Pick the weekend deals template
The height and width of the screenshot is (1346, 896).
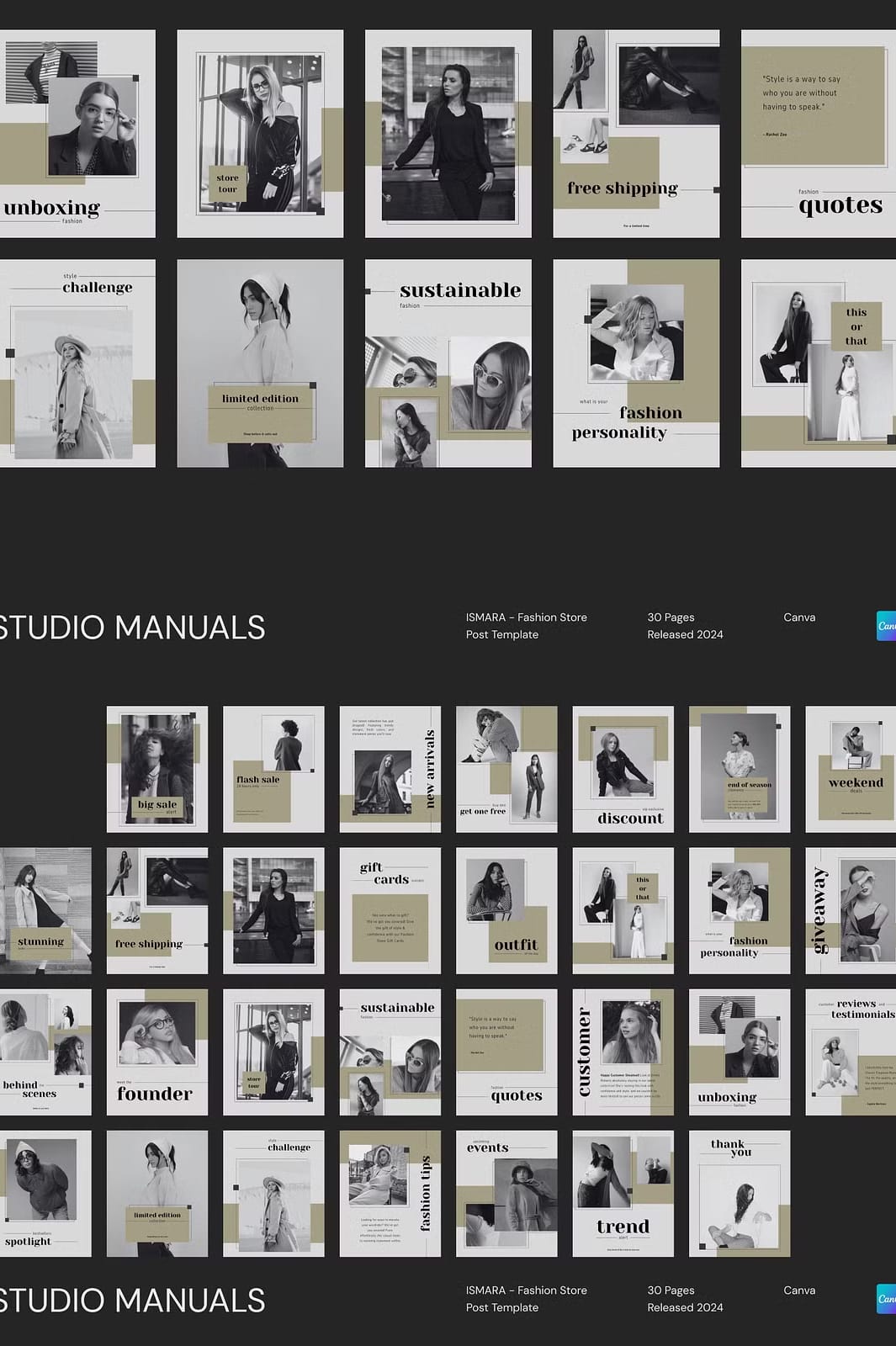(x=851, y=769)
